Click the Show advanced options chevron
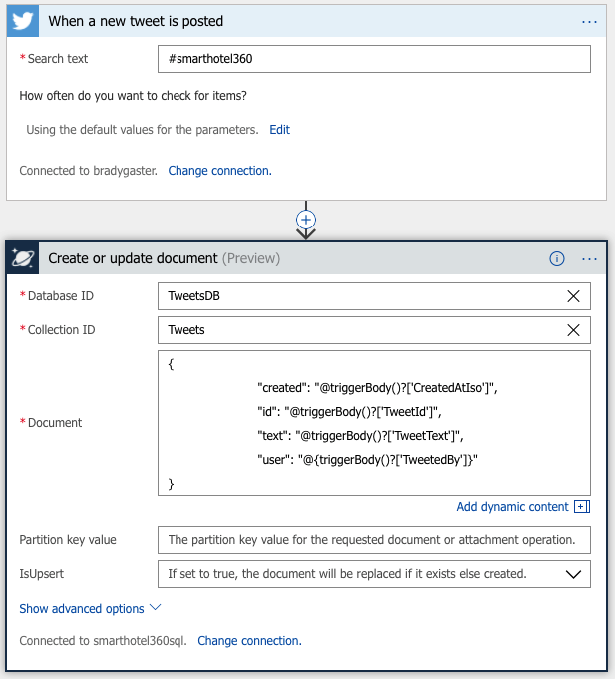 (x=155, y=608)
